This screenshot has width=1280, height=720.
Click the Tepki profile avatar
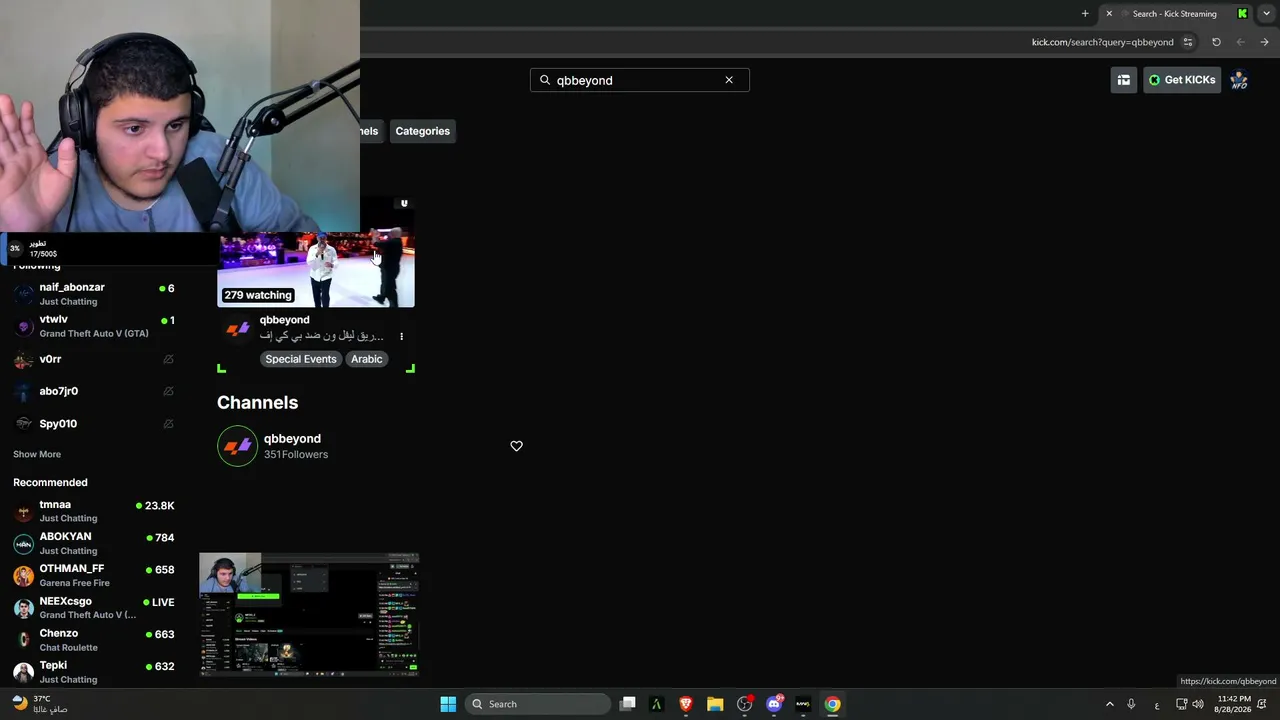tap(23, 671)
